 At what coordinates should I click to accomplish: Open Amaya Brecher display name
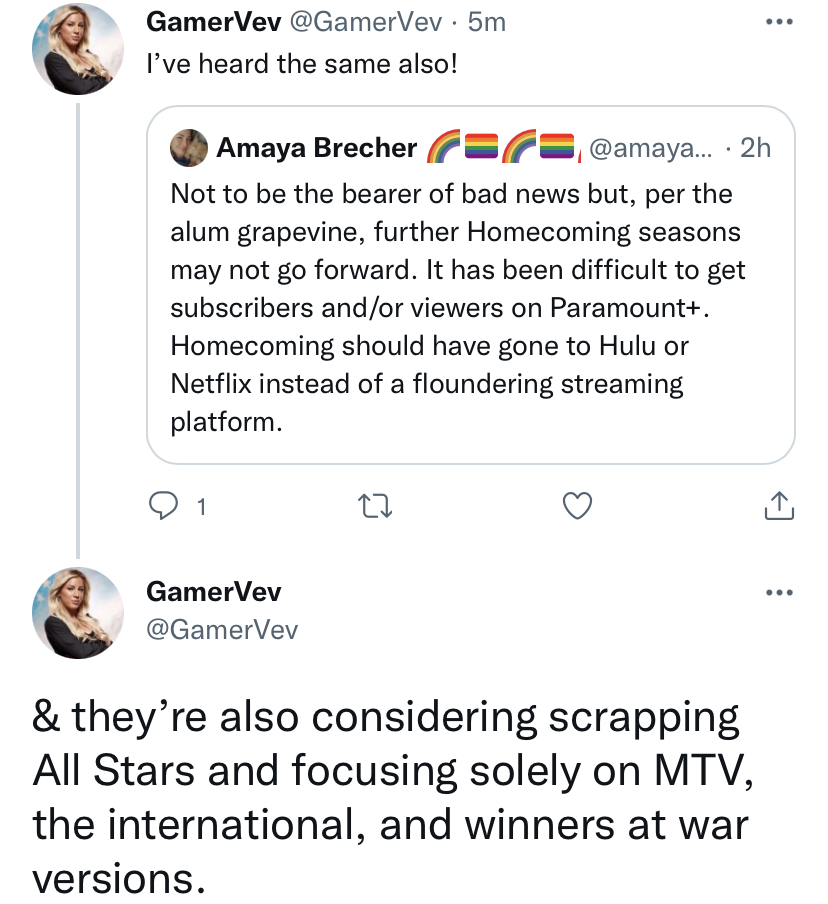click(317, 148)
